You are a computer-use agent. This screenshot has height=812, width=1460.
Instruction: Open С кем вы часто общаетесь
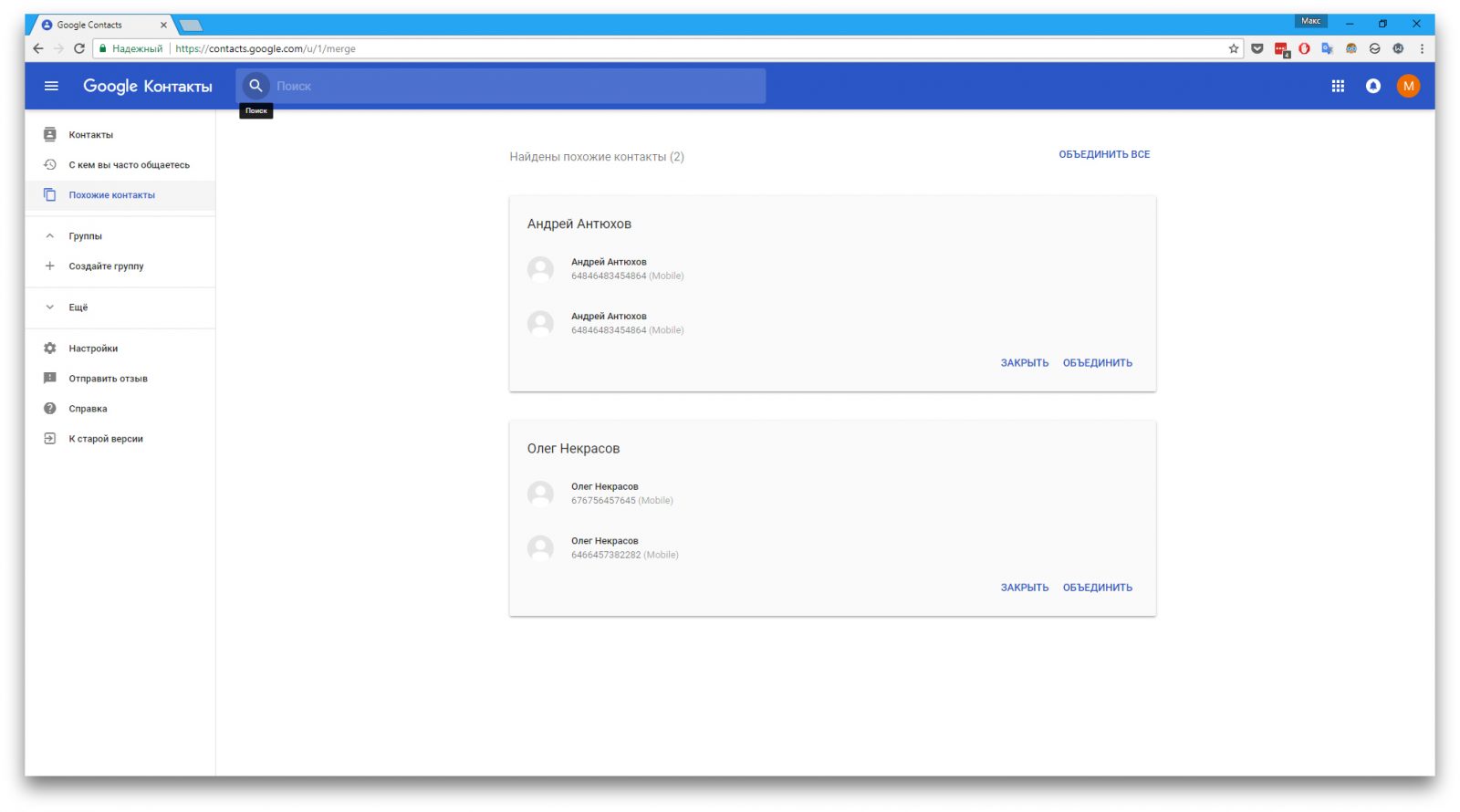[x=129, y=165]
